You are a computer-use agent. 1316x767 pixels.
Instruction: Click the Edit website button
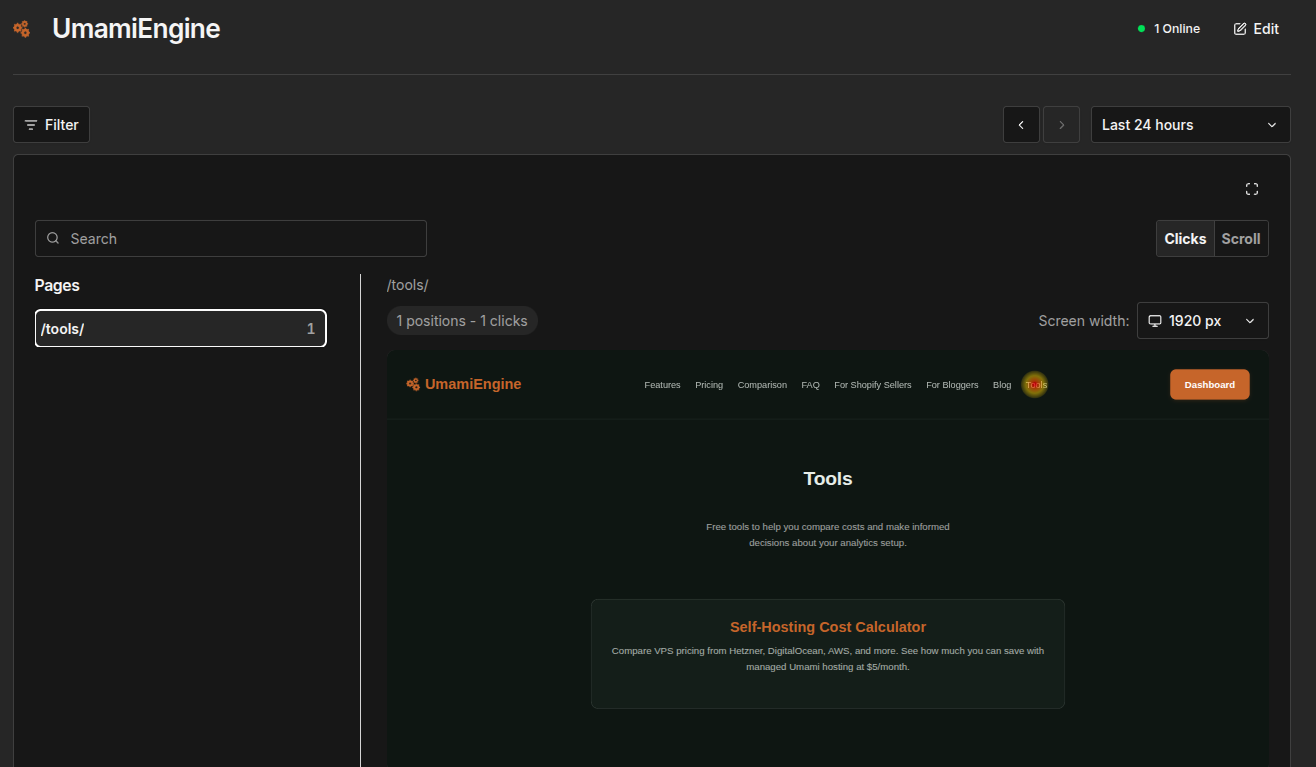(1256, 29)
